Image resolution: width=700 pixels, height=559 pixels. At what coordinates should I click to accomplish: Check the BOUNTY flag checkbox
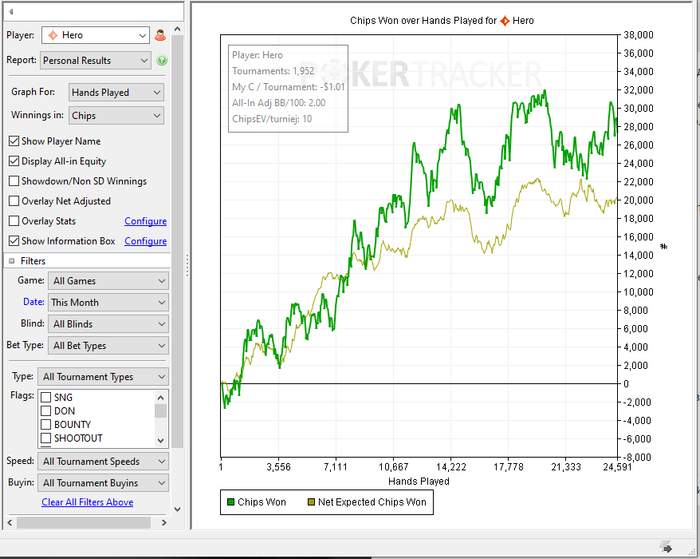click(45, 425)
